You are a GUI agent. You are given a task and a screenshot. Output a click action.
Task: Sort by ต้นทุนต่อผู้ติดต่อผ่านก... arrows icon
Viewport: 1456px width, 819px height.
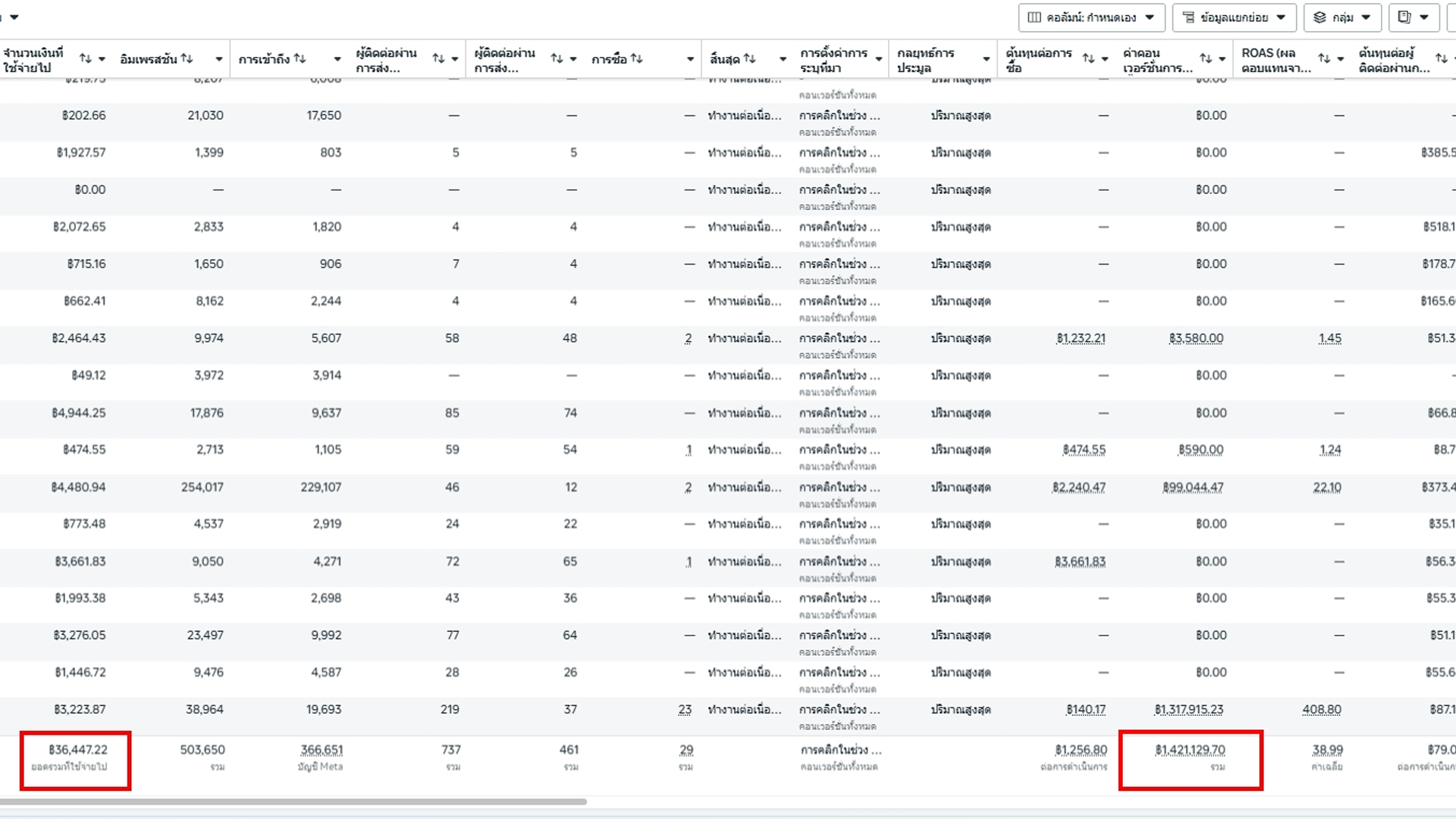(x=1442, y=58)
